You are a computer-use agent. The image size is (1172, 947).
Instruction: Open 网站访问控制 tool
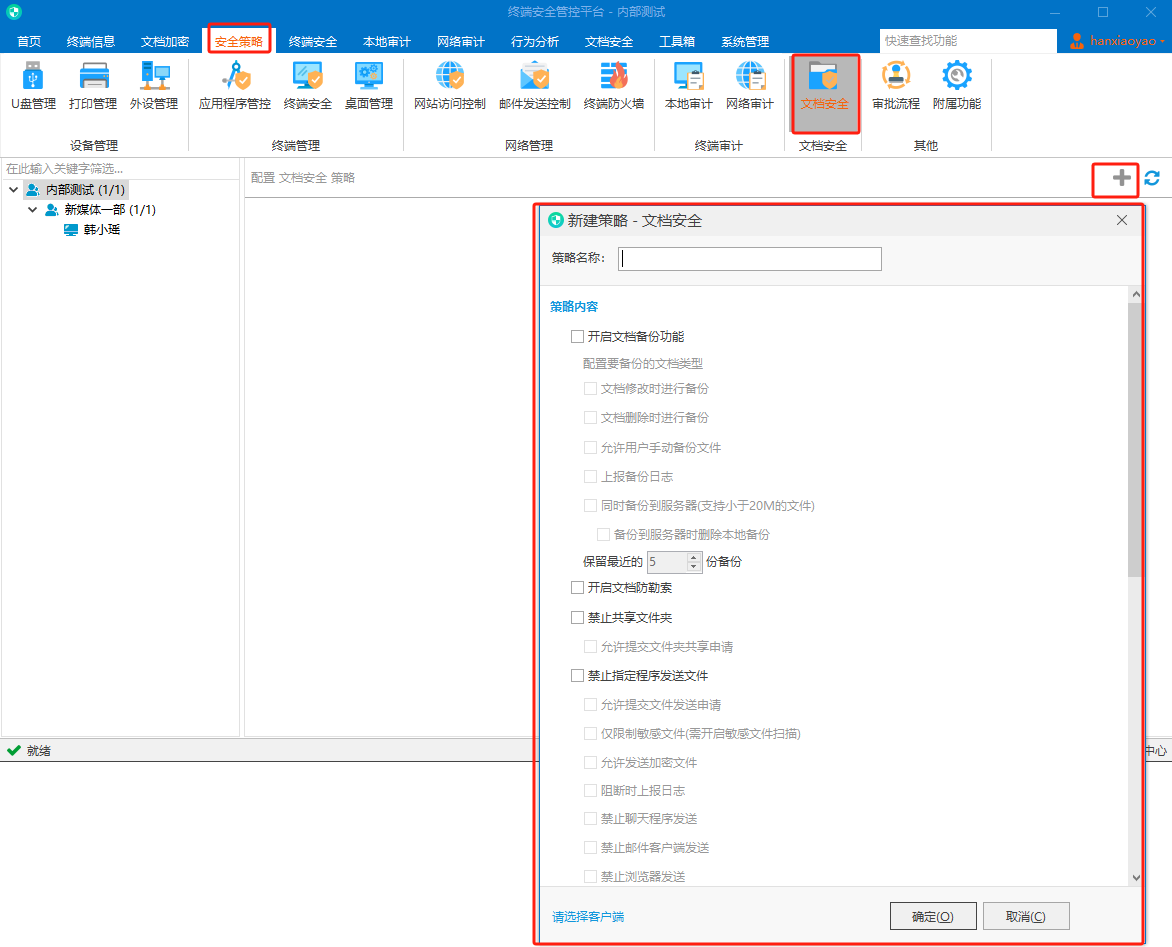tap(450, 86)
